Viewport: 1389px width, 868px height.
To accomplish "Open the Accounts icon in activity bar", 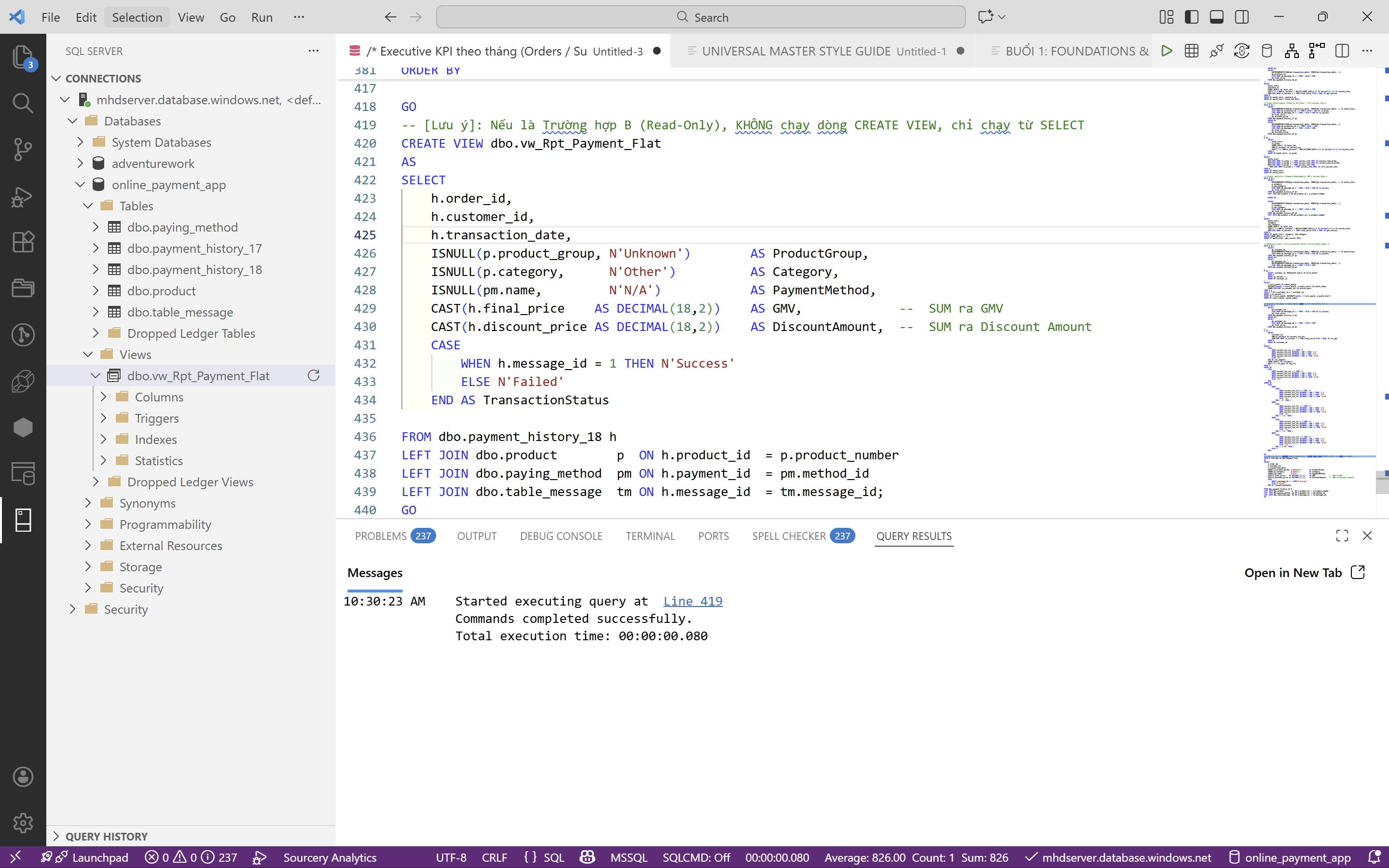I will (23, 777).
